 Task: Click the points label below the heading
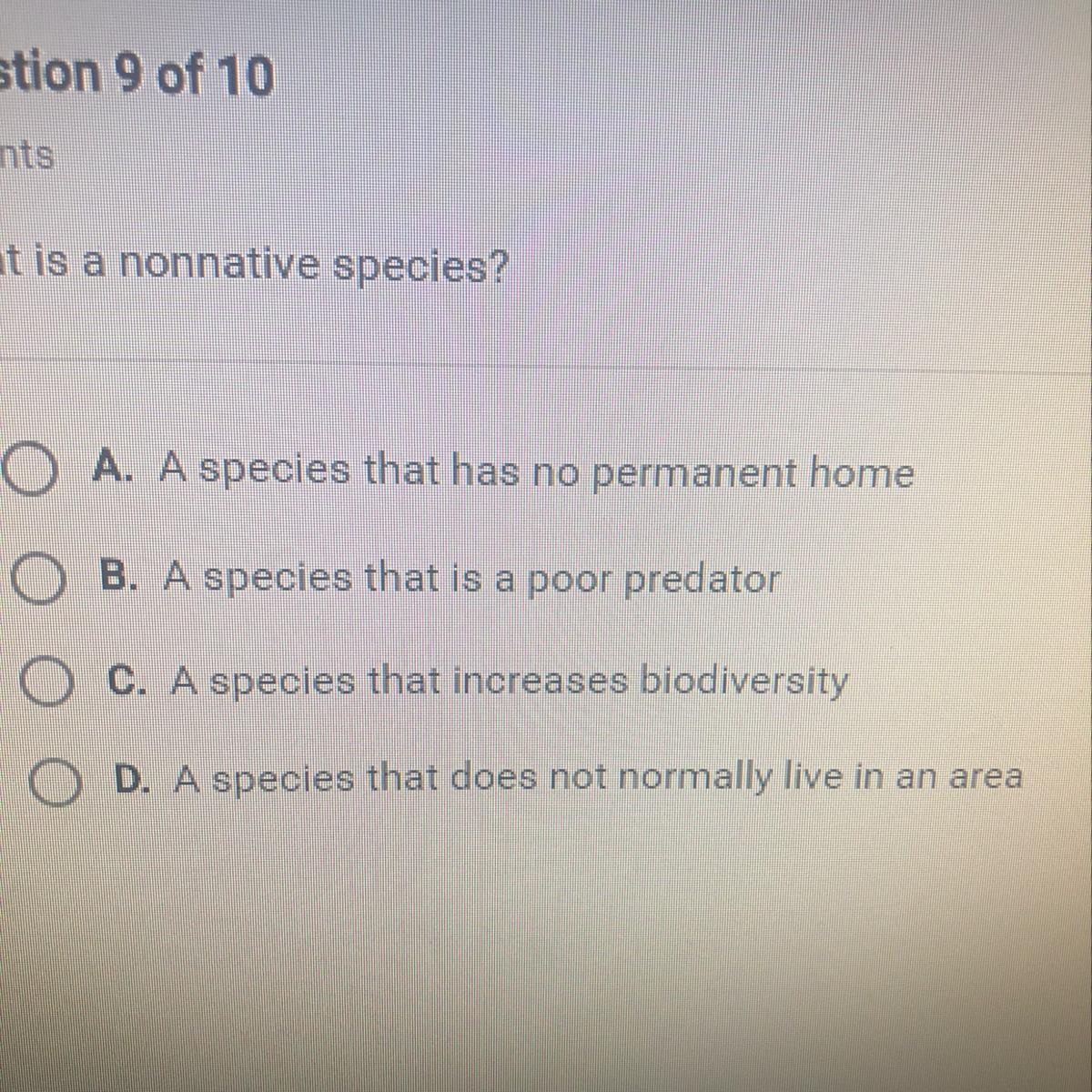(x=26, y=157)
